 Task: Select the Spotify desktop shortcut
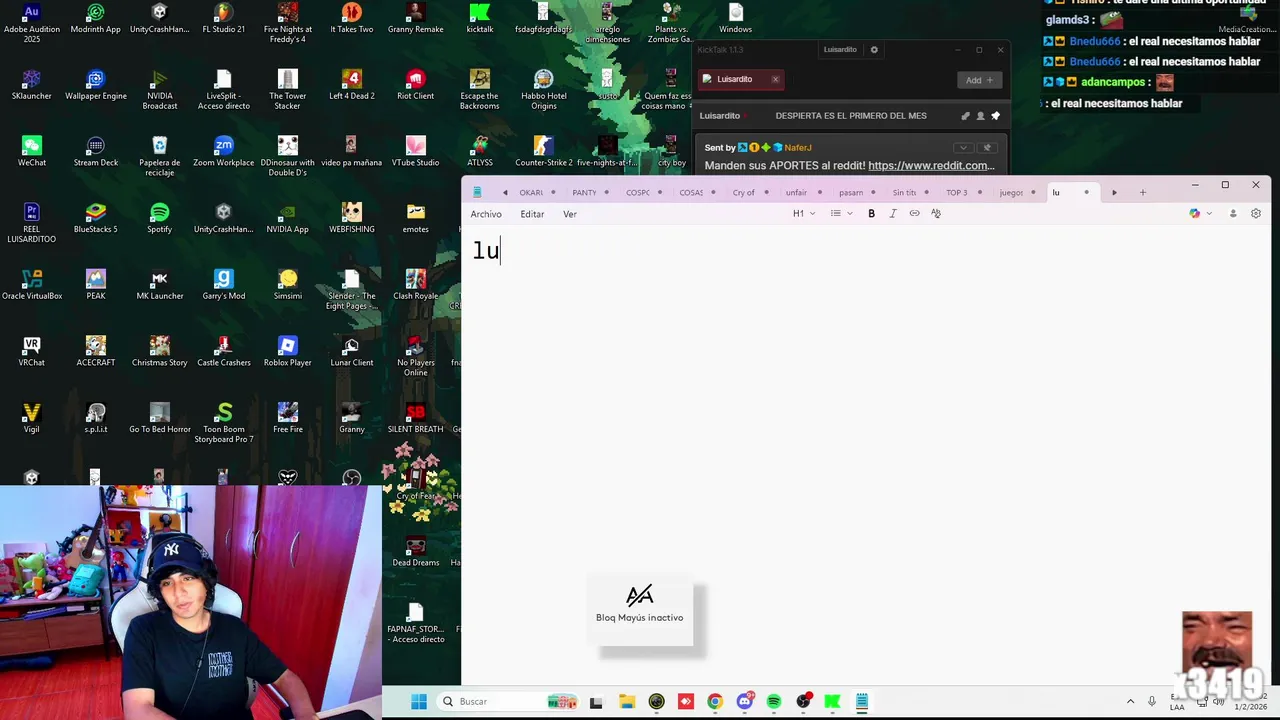pos(159,219)
